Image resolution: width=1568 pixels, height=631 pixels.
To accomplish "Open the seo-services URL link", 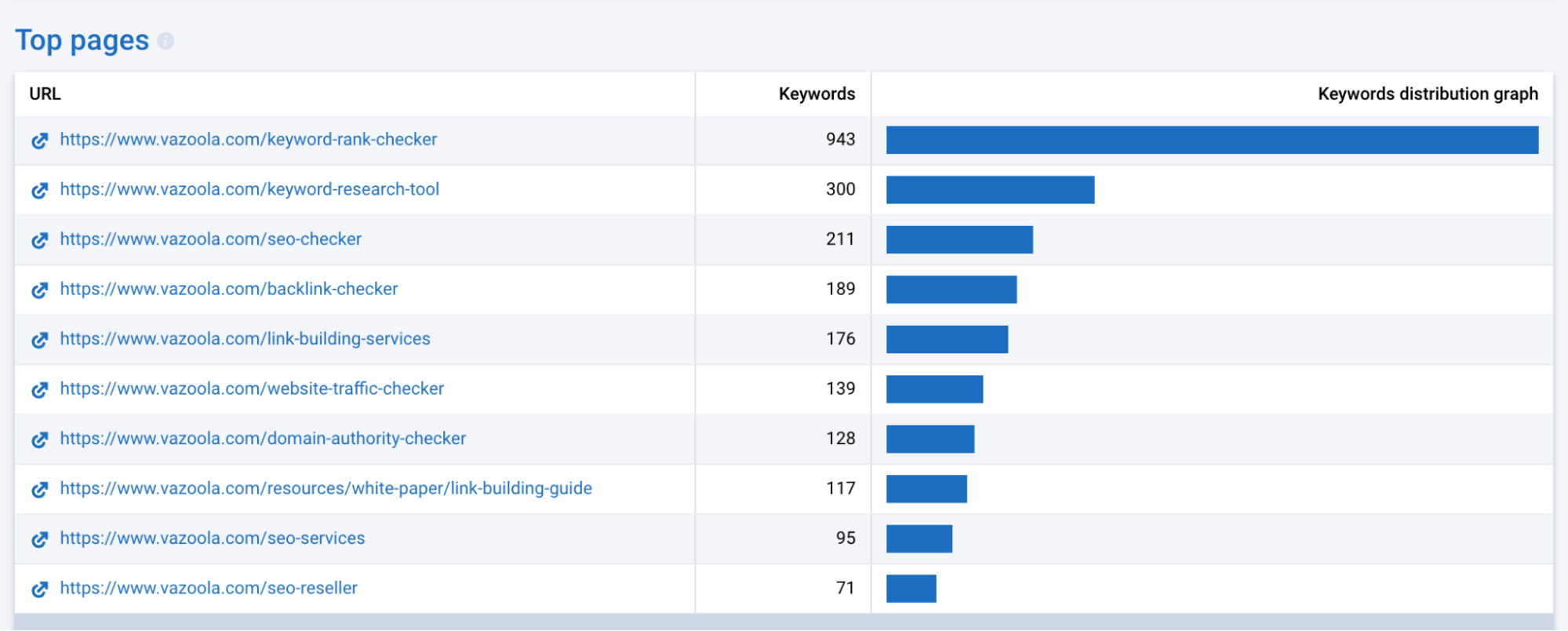I will (x=213, y=538).
